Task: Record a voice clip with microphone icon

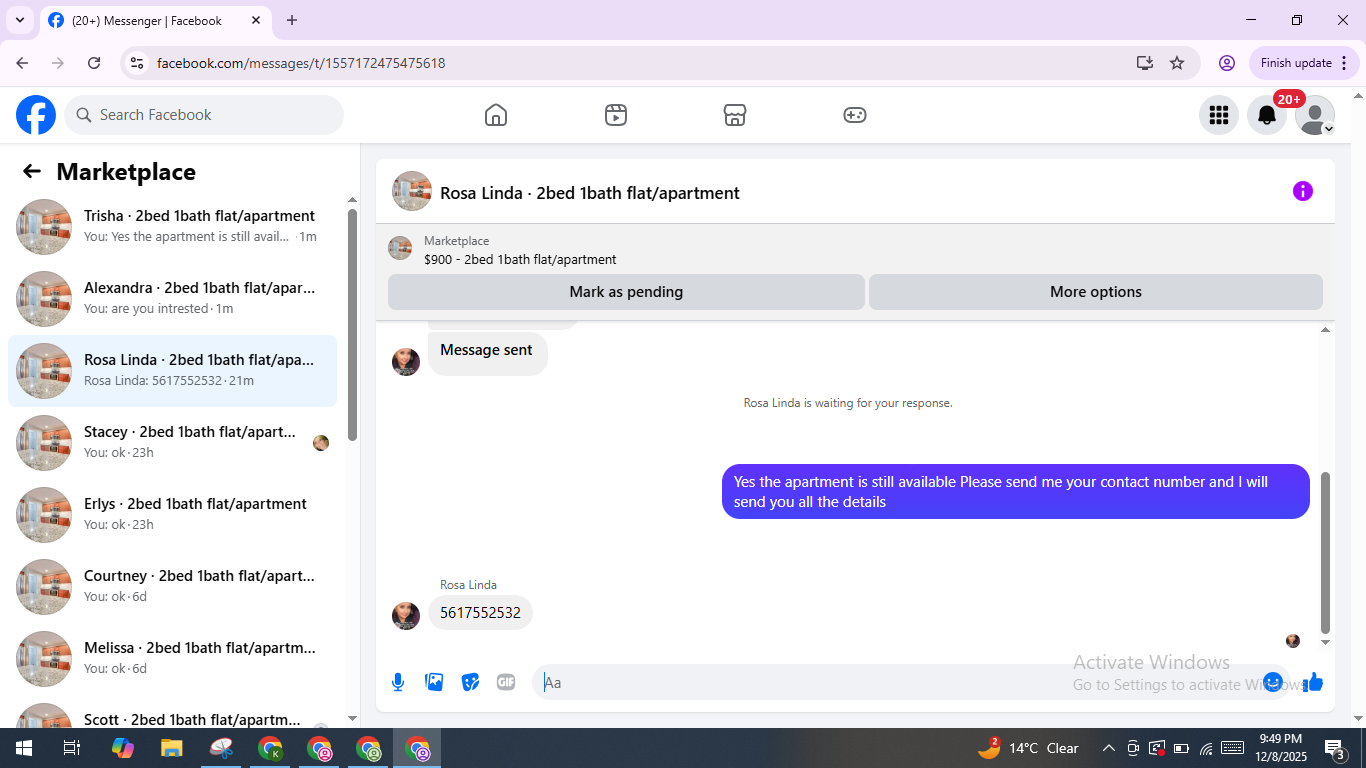Action: (x=398, y=682)
